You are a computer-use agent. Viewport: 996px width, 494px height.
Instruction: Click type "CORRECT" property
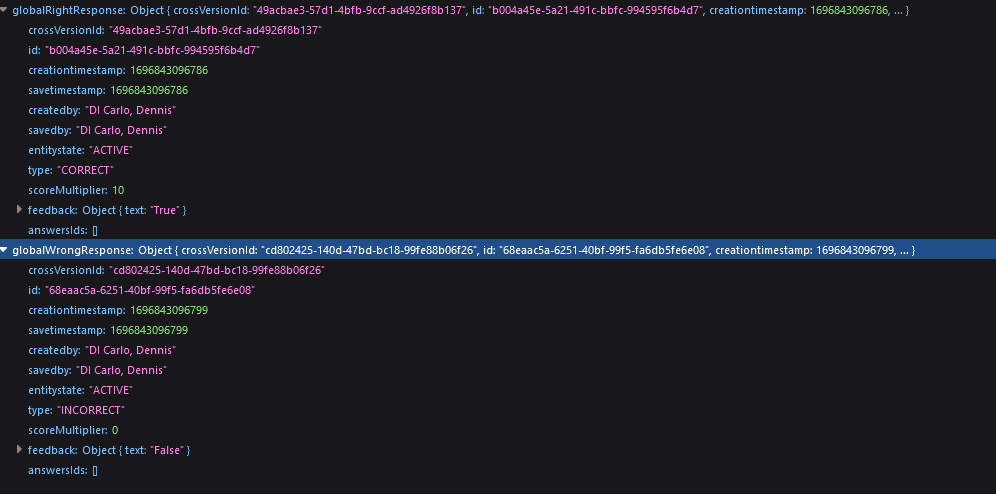[x=71, y=170]
